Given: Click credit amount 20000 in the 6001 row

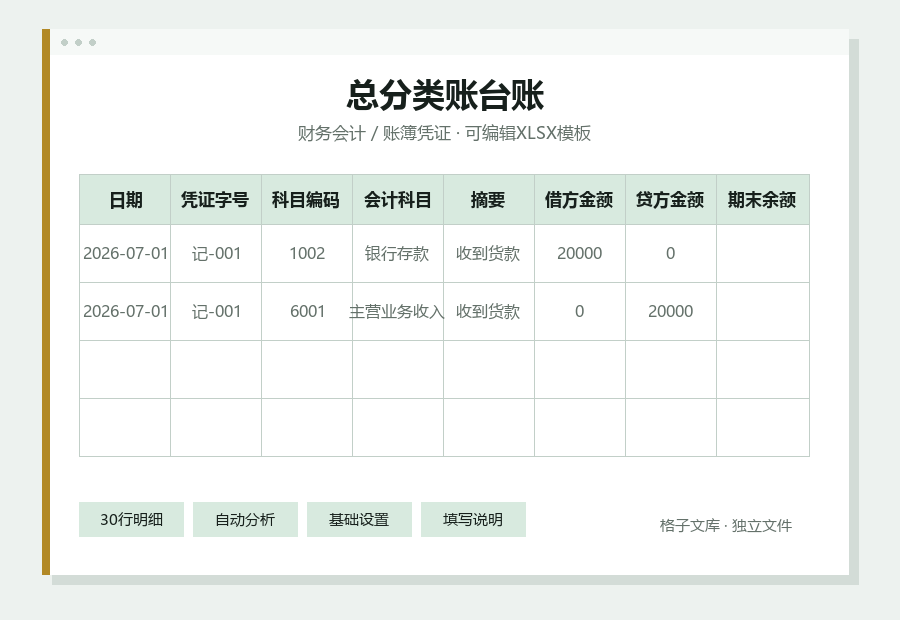Looking at the screenshot, I should pyautogui.click(x=670, y=311).
